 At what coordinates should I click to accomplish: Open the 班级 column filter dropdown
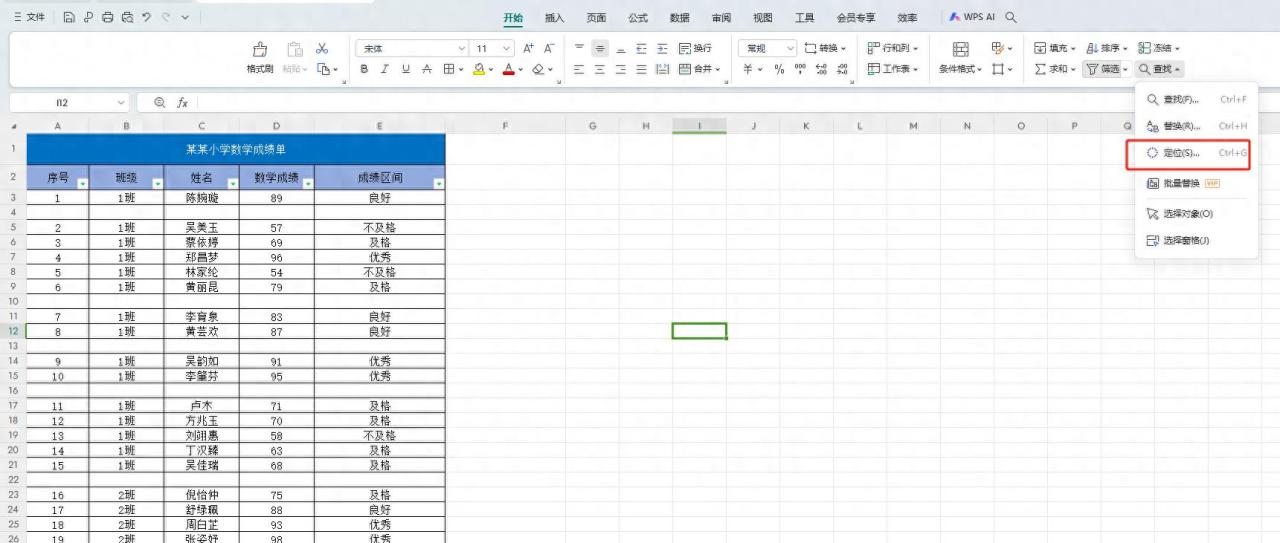click(x=157, y=183)
